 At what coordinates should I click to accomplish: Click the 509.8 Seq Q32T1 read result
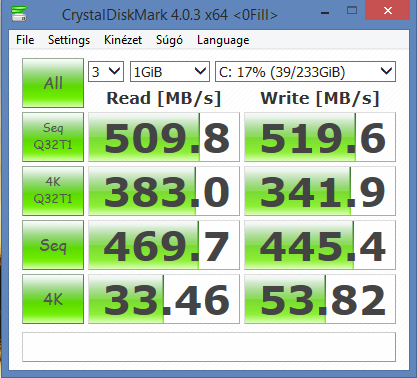pyautogui.click(x=164, y=137)
